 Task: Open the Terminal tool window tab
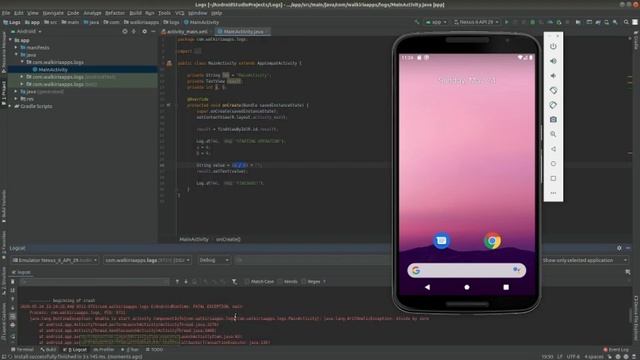coord(22,349)
